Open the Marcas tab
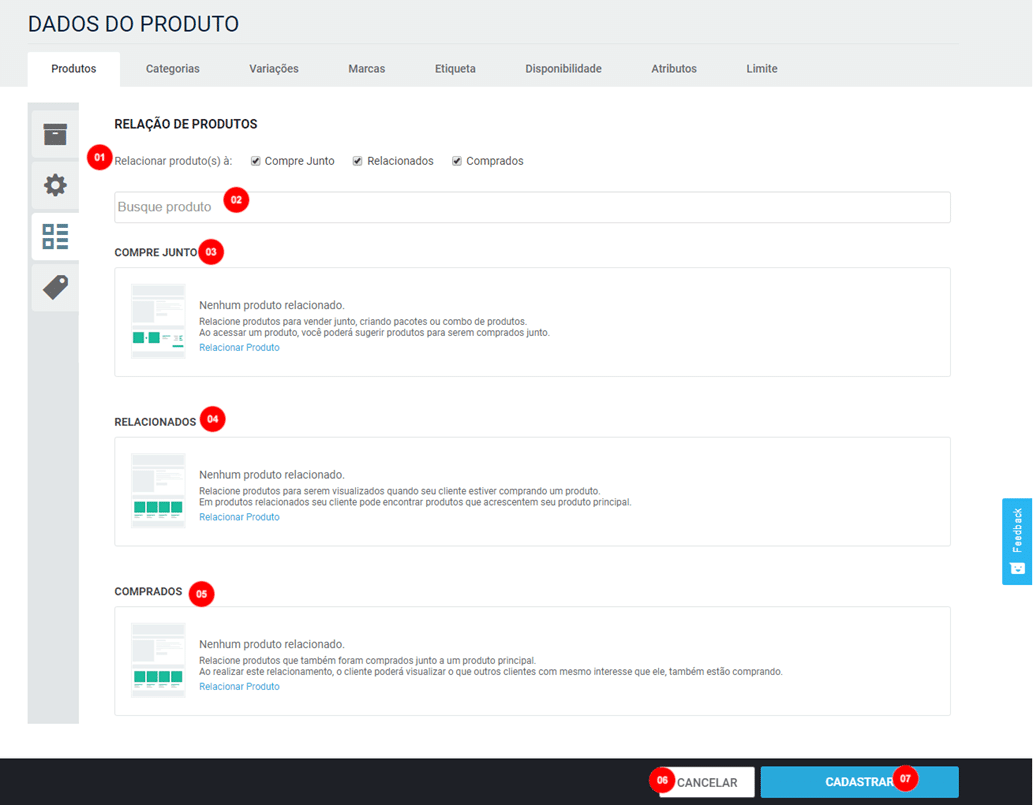Screen dimensions: 1033x805 point(366,69)
